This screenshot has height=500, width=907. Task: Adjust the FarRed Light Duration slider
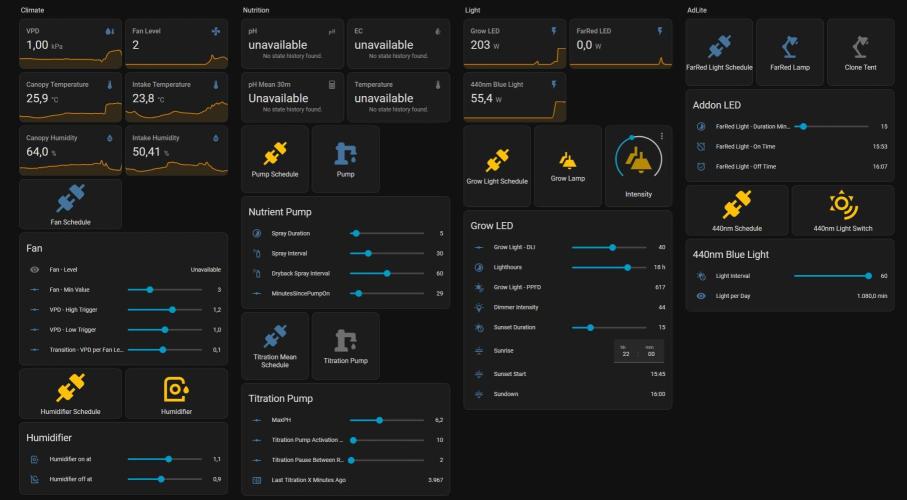pyautogui.click(x=831, y=126)
